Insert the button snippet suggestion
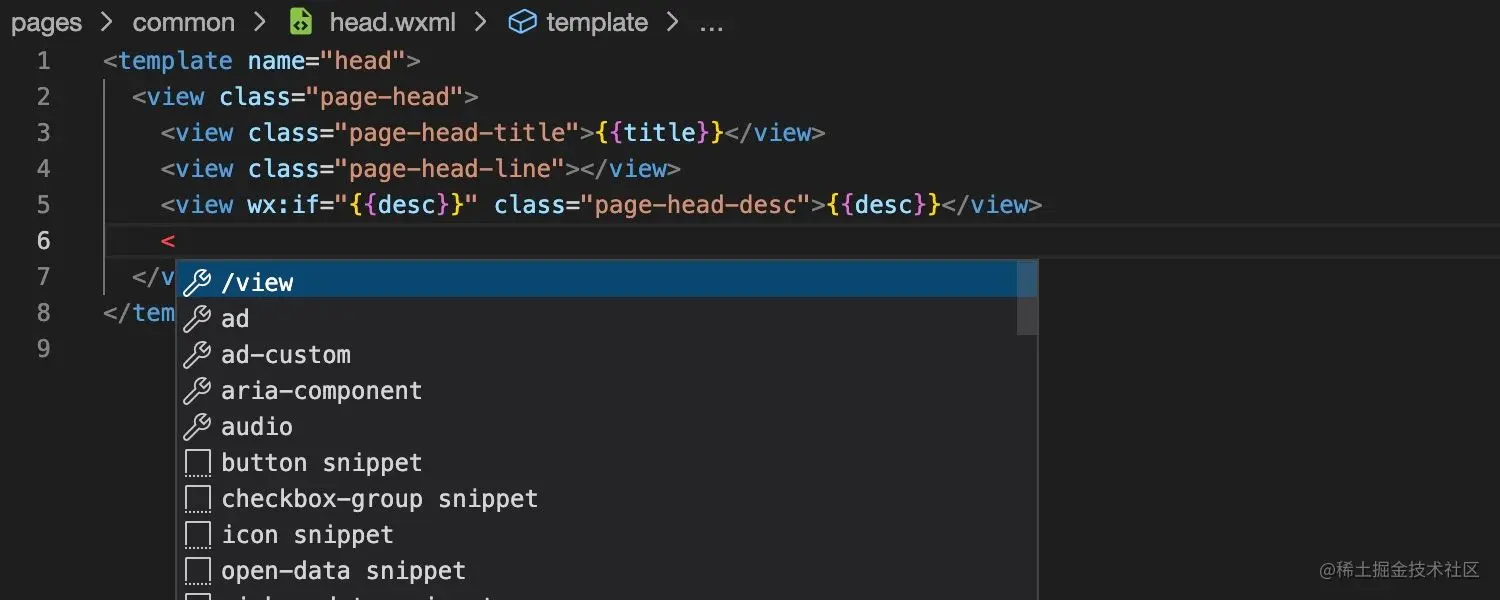The width and height of the screenshot is (1500, 600). pyautogui.click(x=607, y=462)
